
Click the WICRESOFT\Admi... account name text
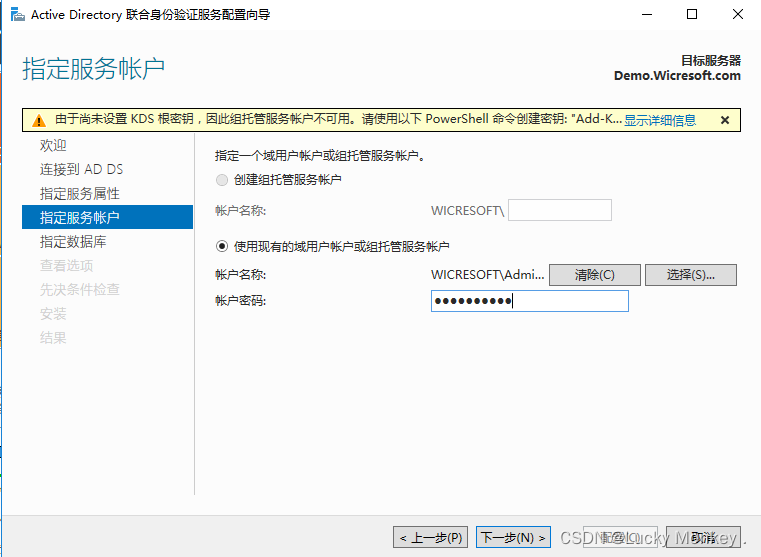[488, 275]
